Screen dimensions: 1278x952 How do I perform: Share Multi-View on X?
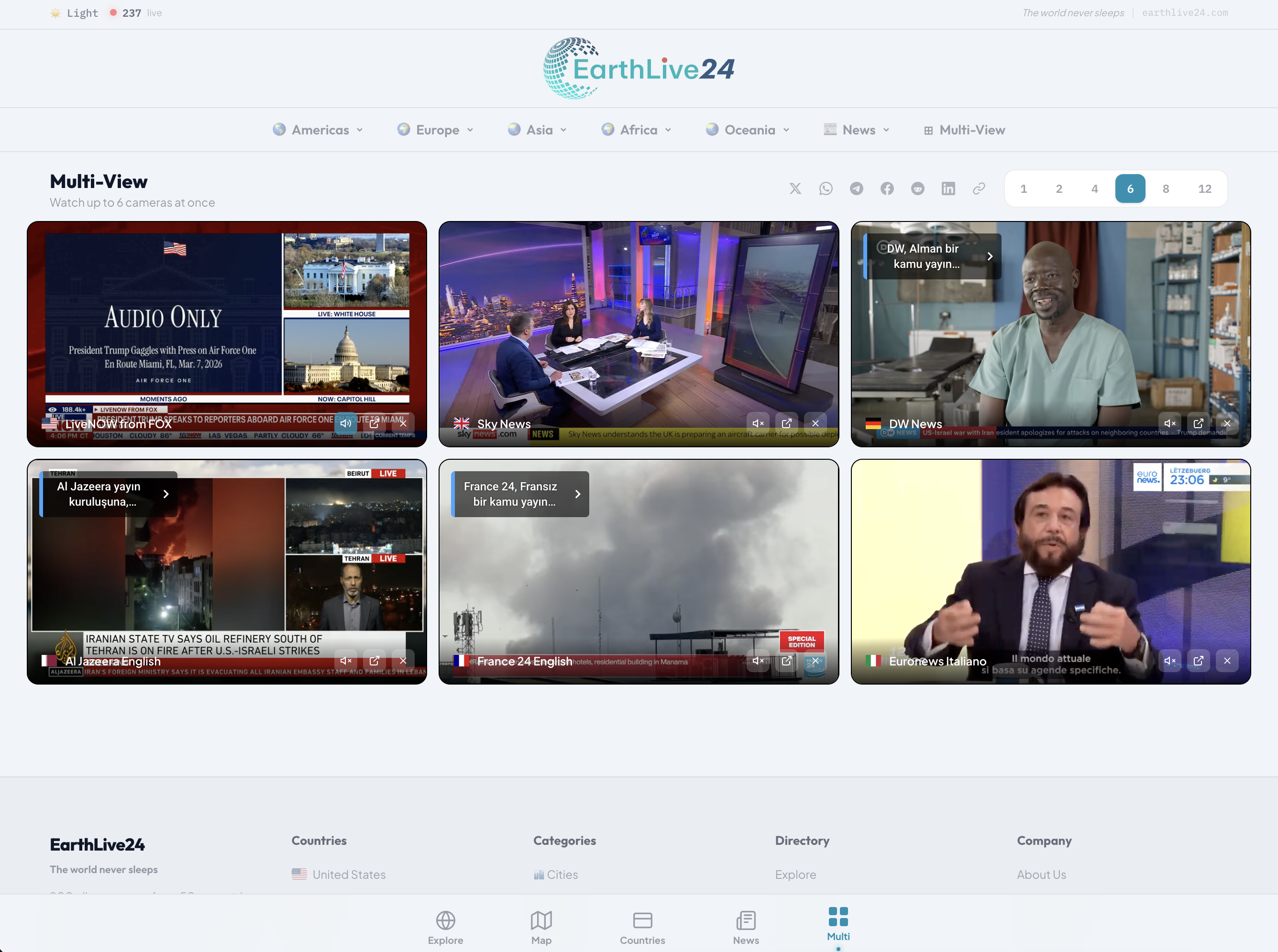(x=796, y=188)
